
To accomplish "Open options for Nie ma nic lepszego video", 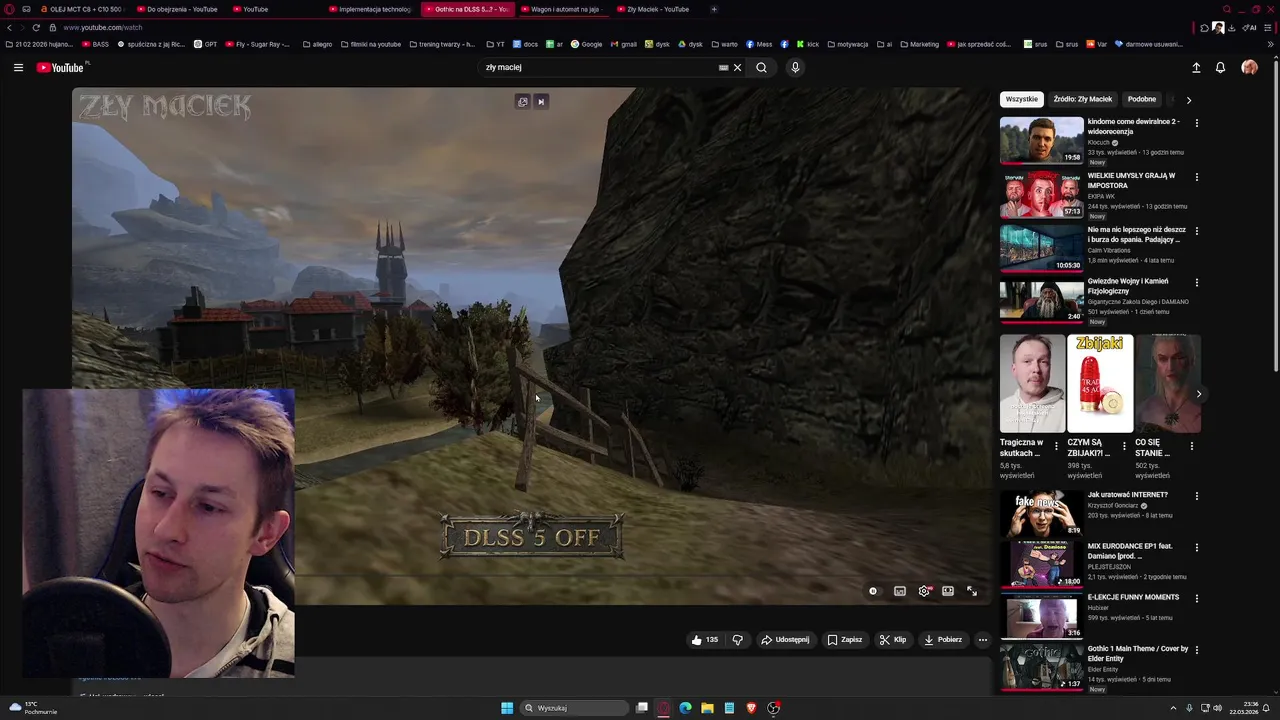I will (1196, 231).
